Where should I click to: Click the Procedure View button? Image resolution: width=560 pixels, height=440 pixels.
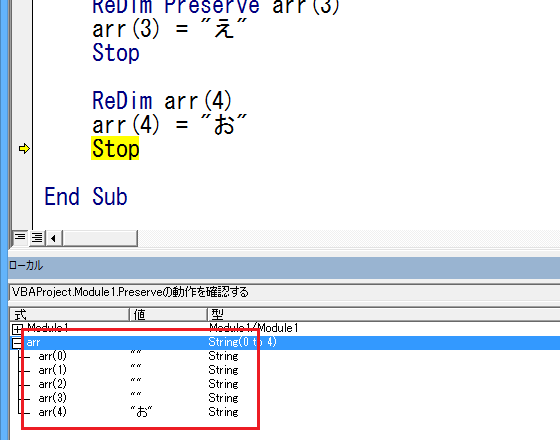20,238
